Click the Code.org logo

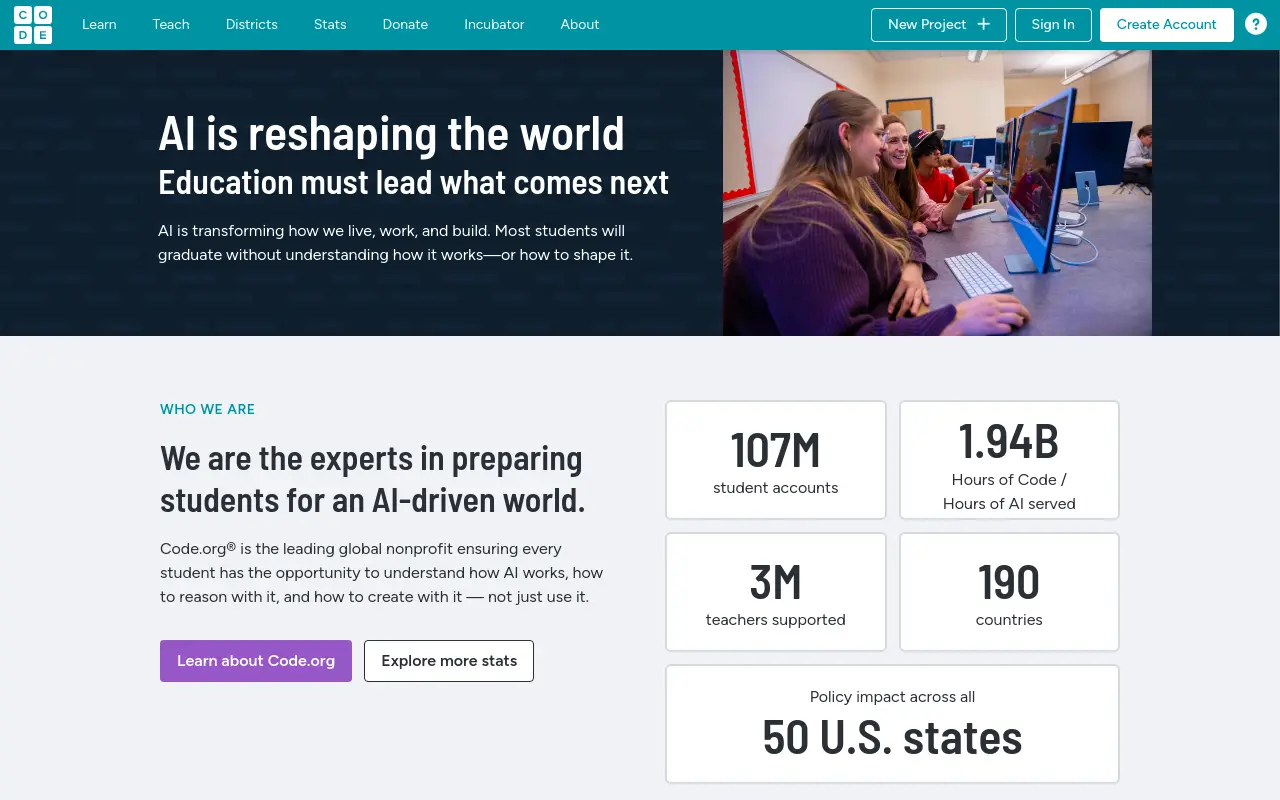(33, 25)
